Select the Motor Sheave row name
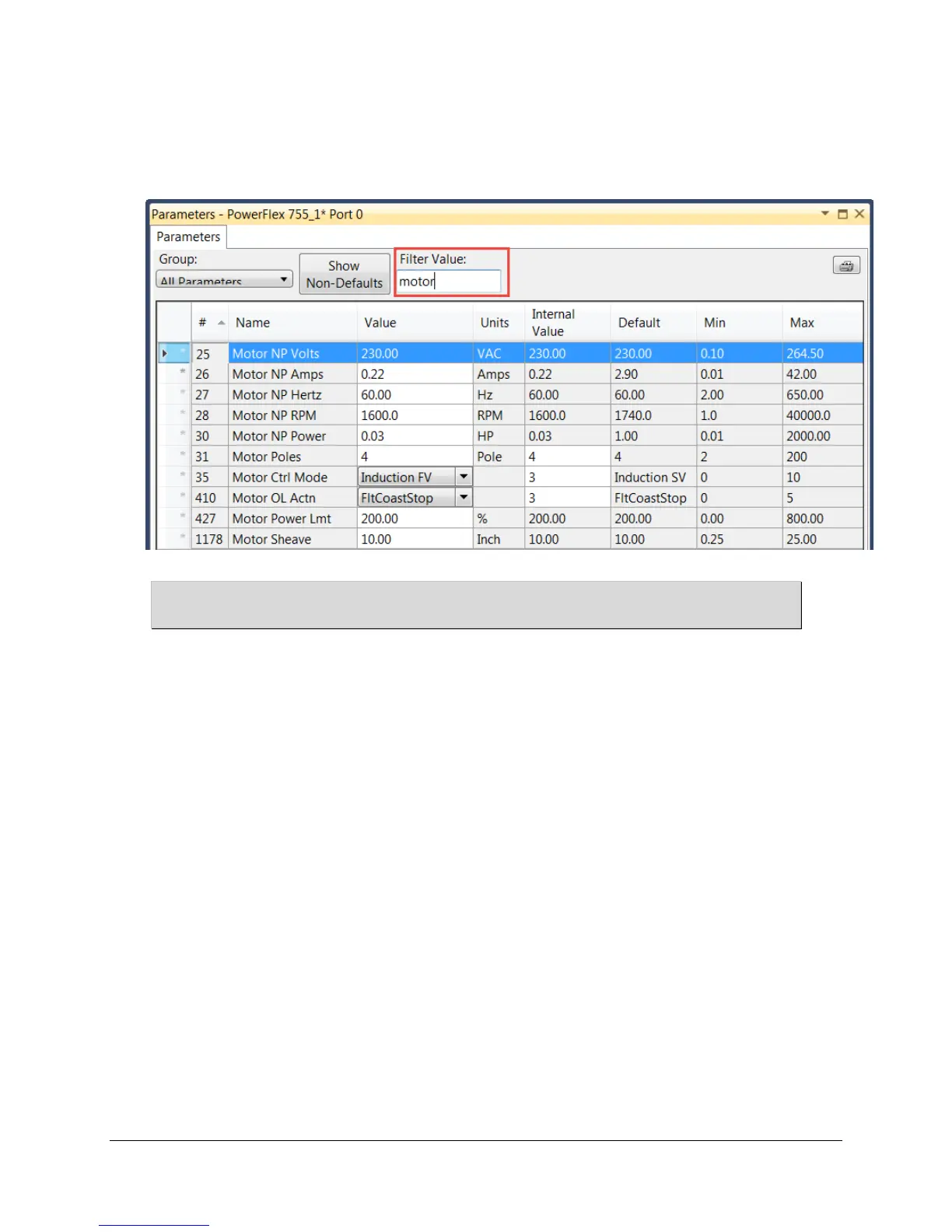The width and height of the screenshot is (952, 1232). coord(271,539)
